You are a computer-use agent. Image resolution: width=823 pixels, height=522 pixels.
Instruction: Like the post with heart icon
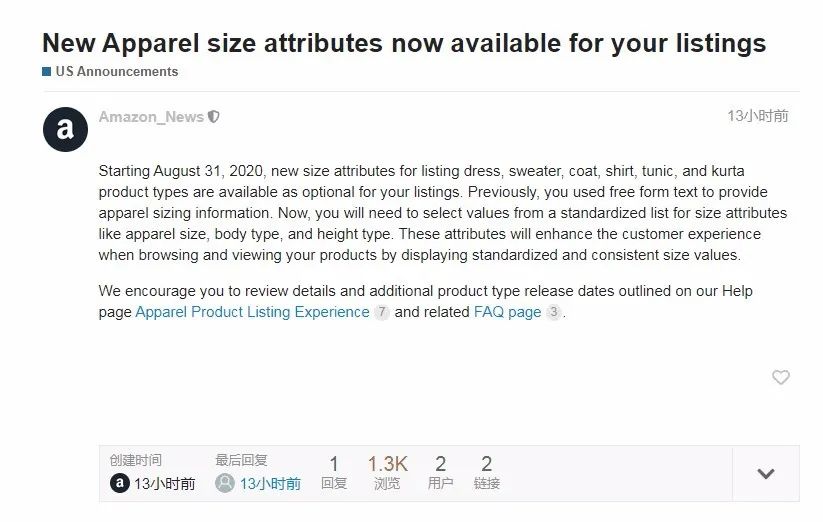780,377
